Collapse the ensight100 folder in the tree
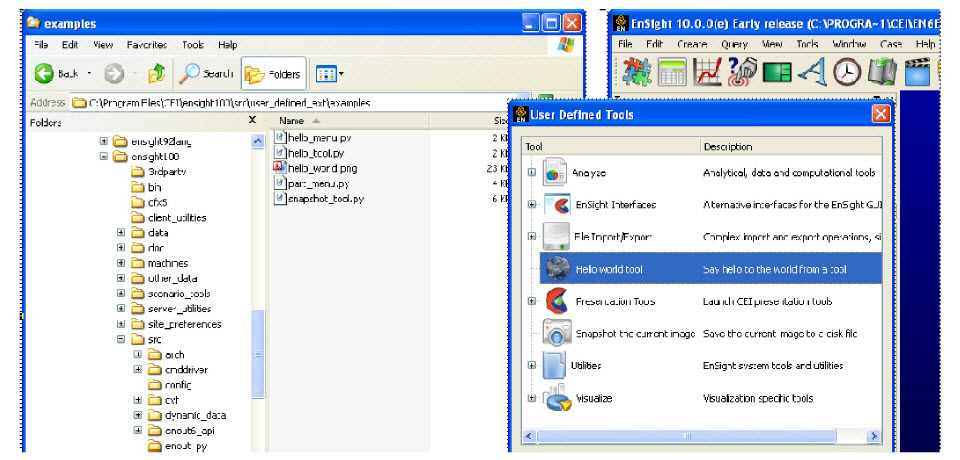This screenshot has height=460, width=960. (x=103, y=156)
